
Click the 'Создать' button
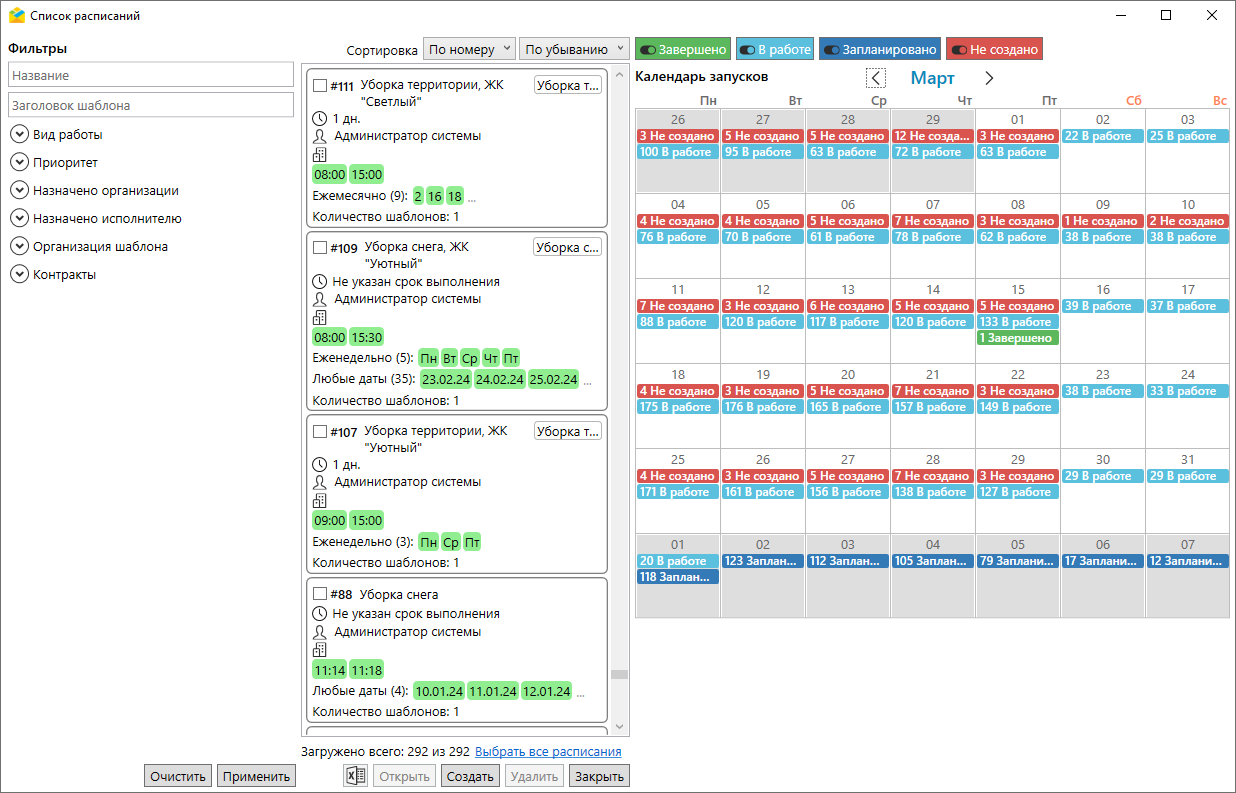click(470, 776)
